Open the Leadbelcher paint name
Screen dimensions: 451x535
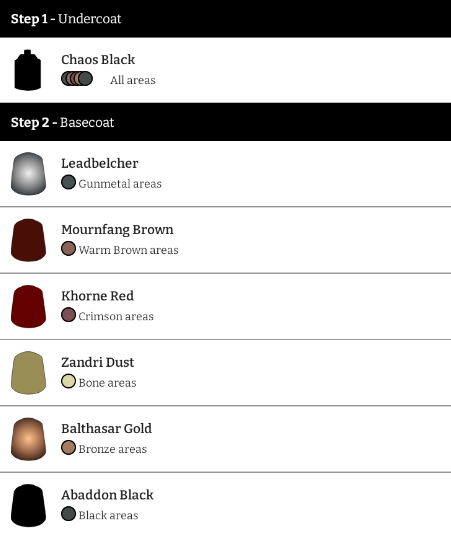click(100, 163)
